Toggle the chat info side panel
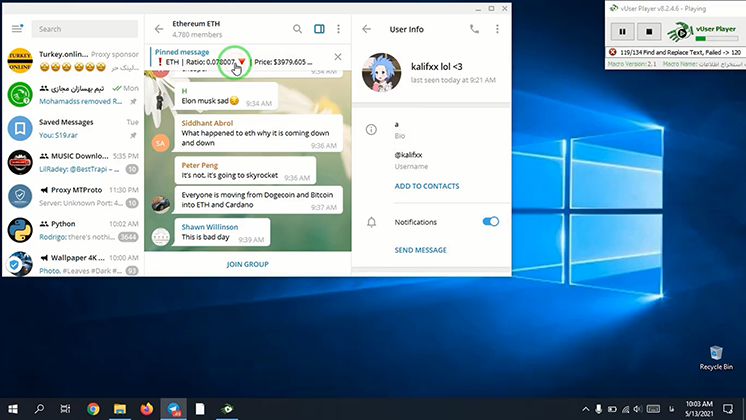 319,29
